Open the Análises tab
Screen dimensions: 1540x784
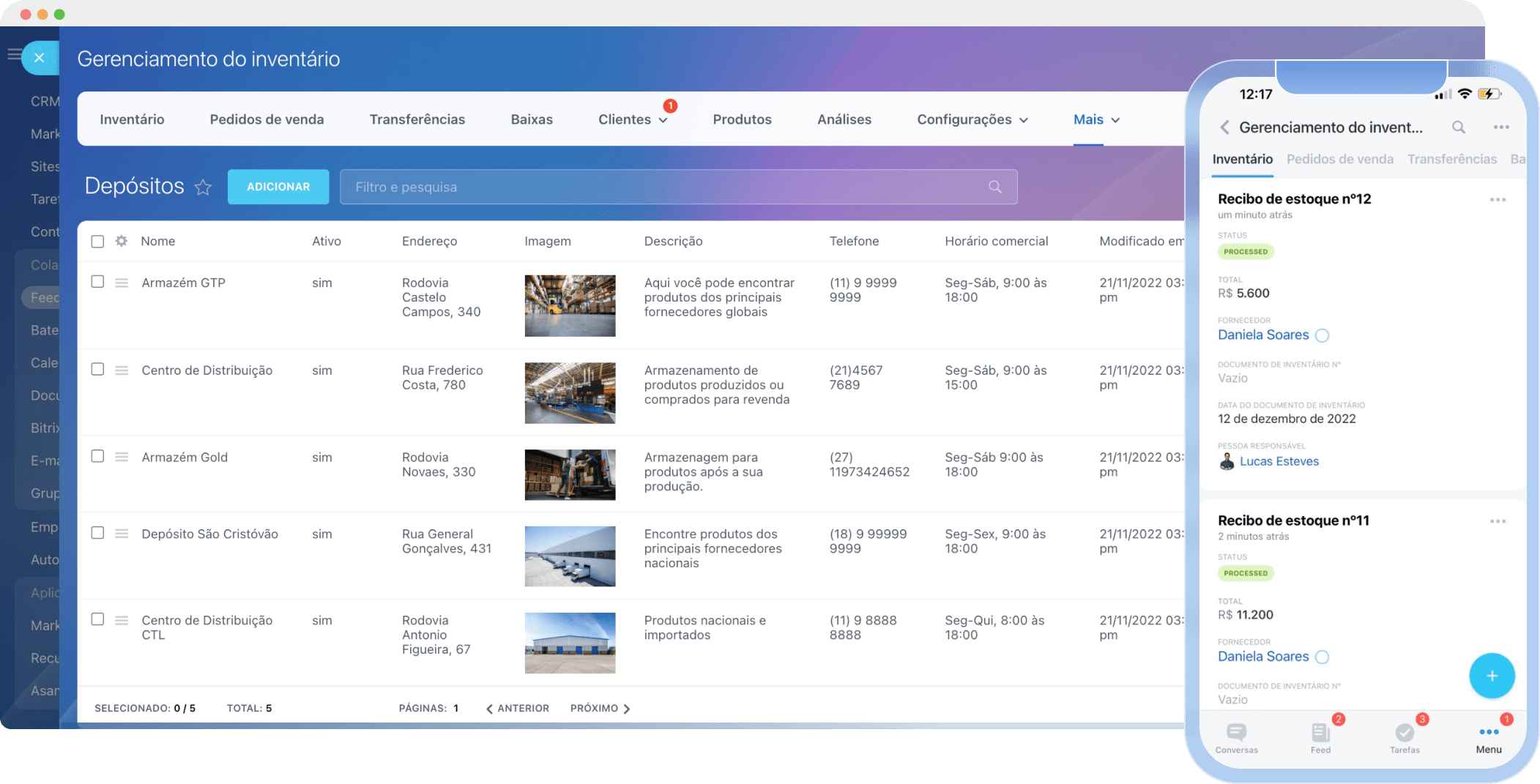pos(844,119)
